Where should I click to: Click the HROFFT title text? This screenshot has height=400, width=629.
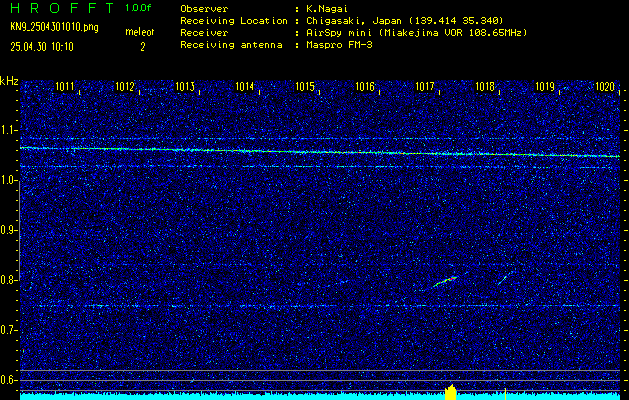62,8
